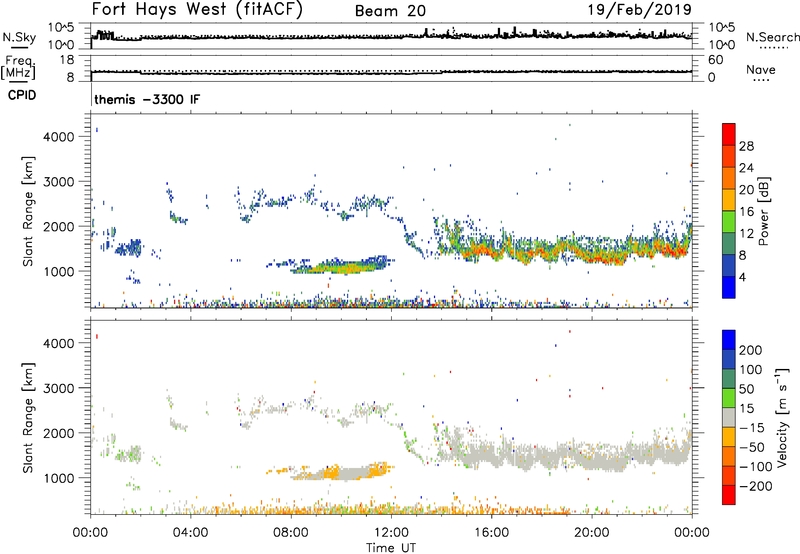The image size is (800, 554).
Task: Click the "12" power colorbar label
Action: (x=746, y=234)
